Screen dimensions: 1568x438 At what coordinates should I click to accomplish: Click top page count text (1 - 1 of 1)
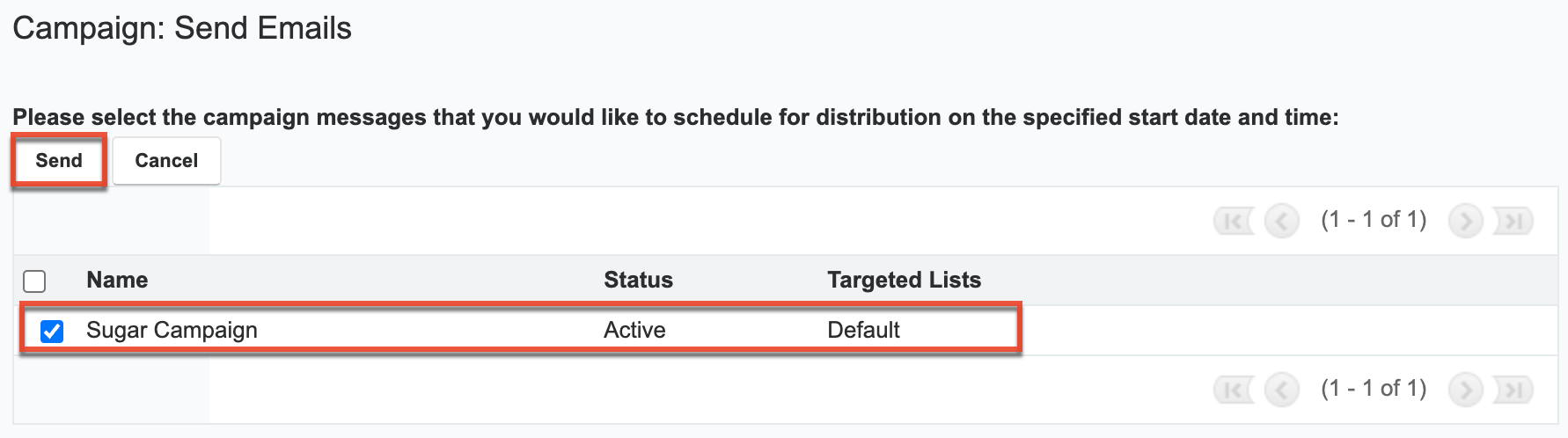tap(1374, 219)
